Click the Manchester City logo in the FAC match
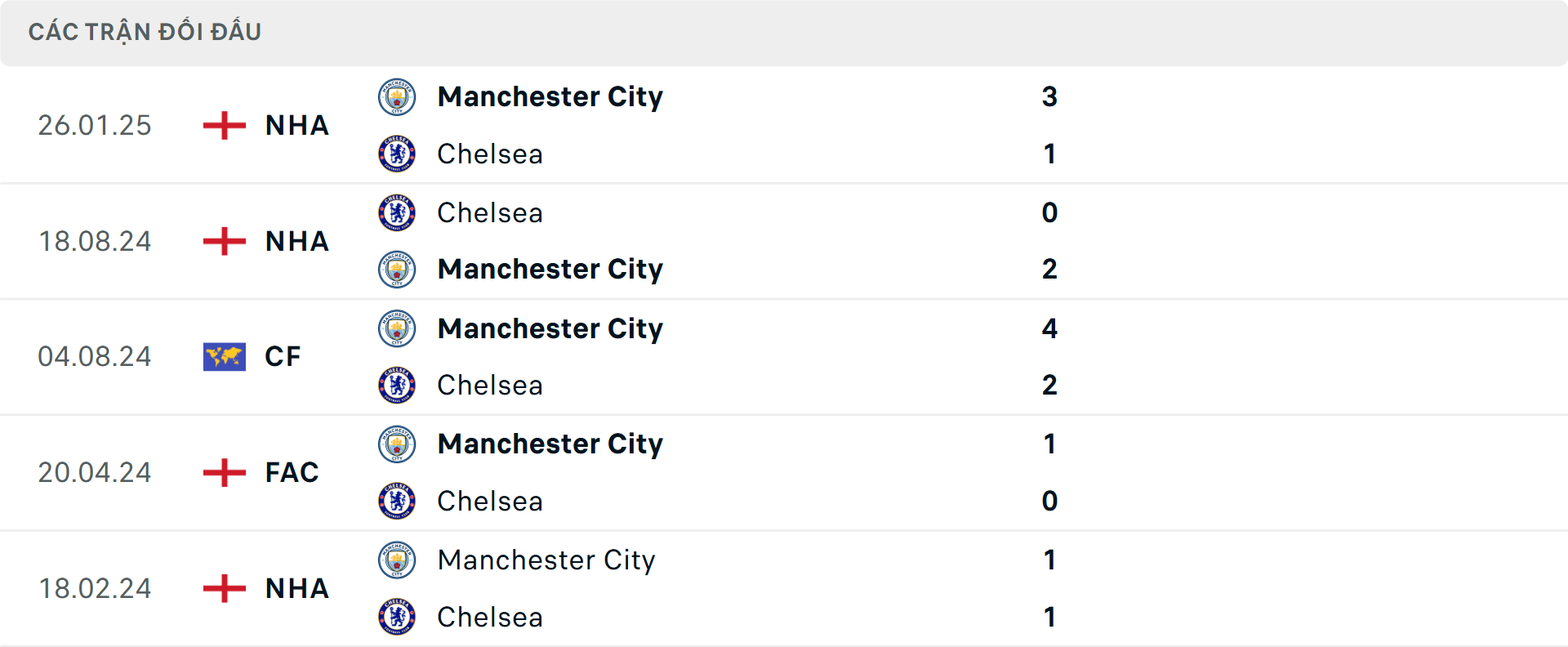Screen dimensions: 1568x647 [x=397, y=444]
